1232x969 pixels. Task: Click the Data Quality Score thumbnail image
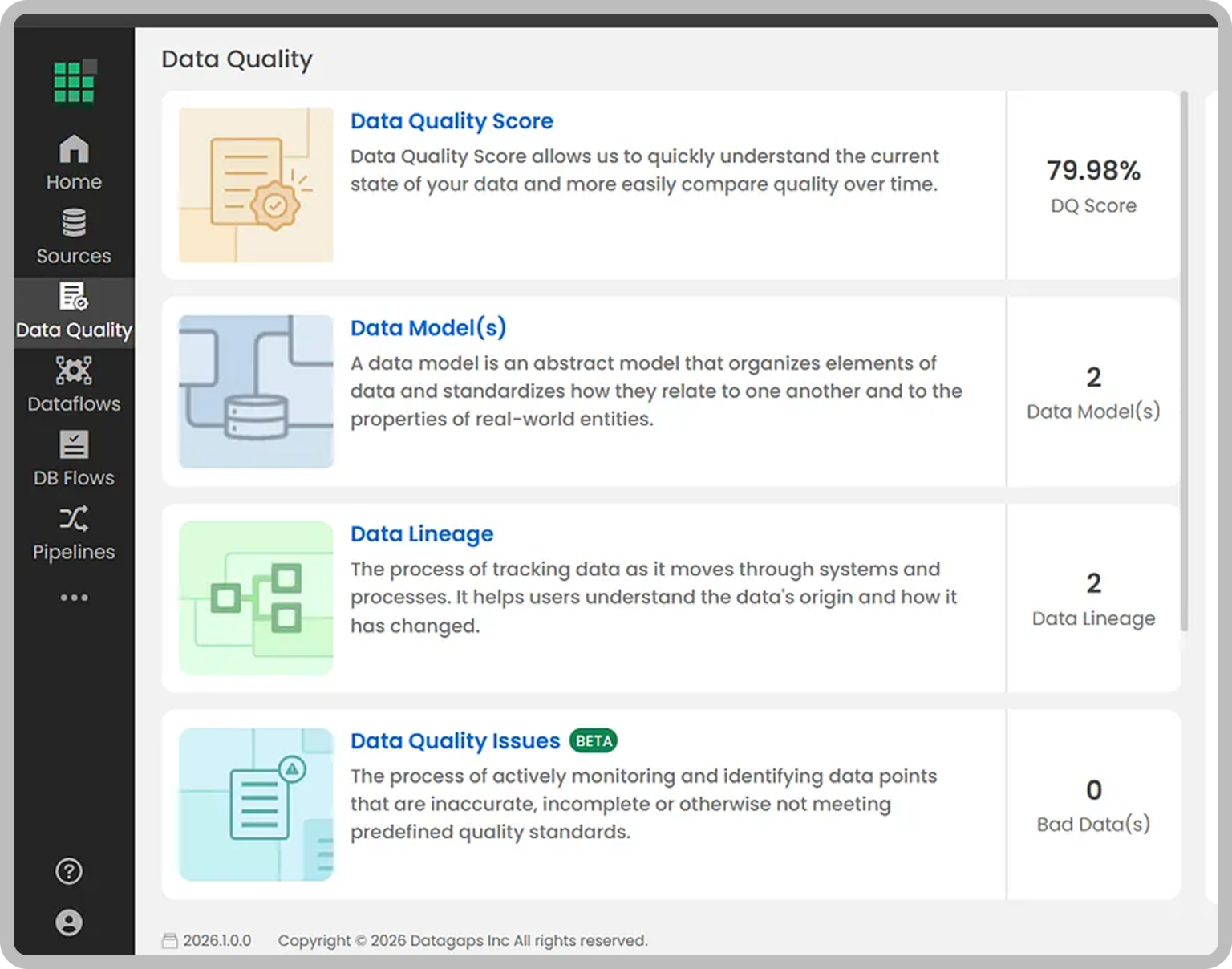[256, 185]
